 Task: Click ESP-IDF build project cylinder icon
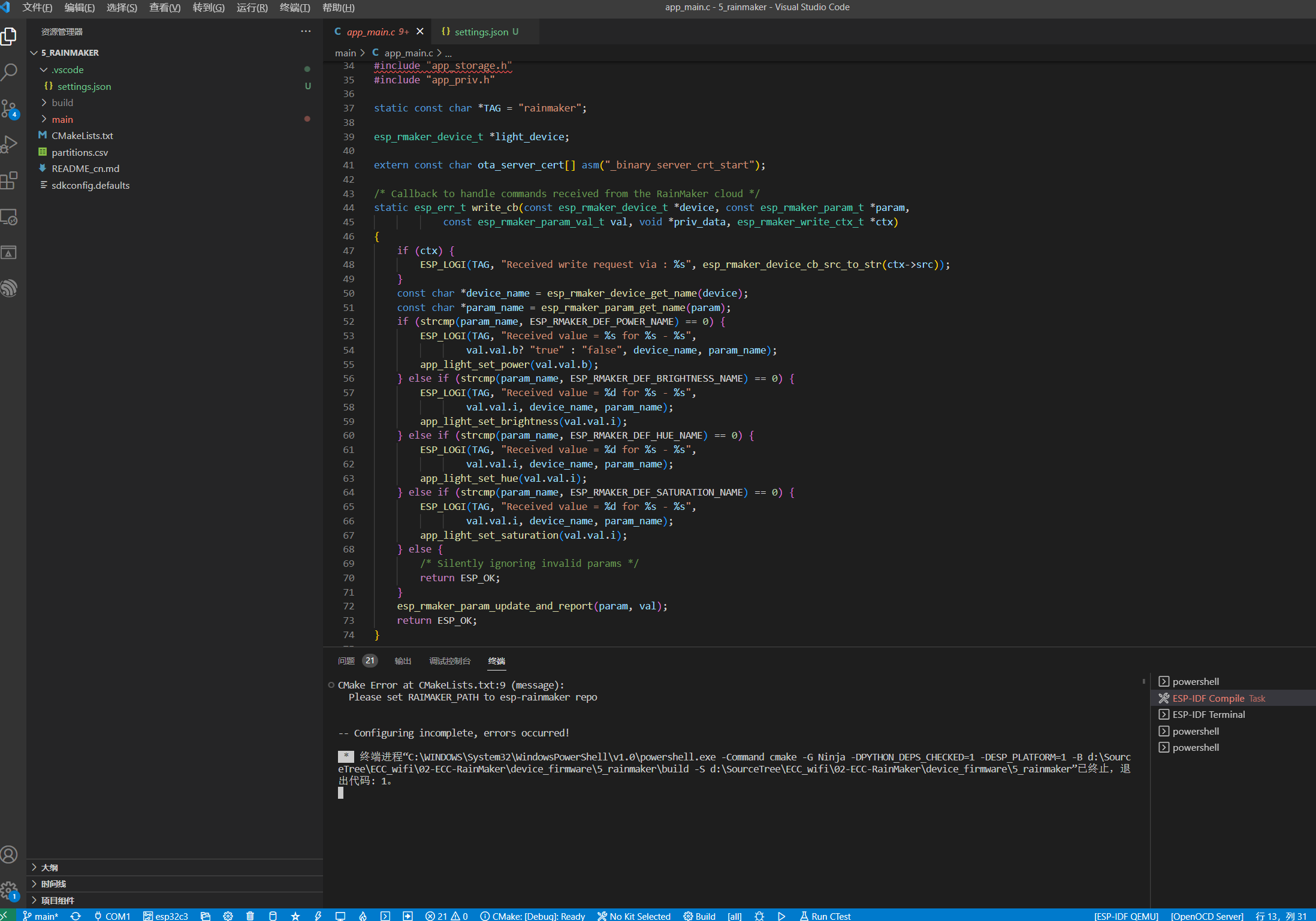(273, 916)
